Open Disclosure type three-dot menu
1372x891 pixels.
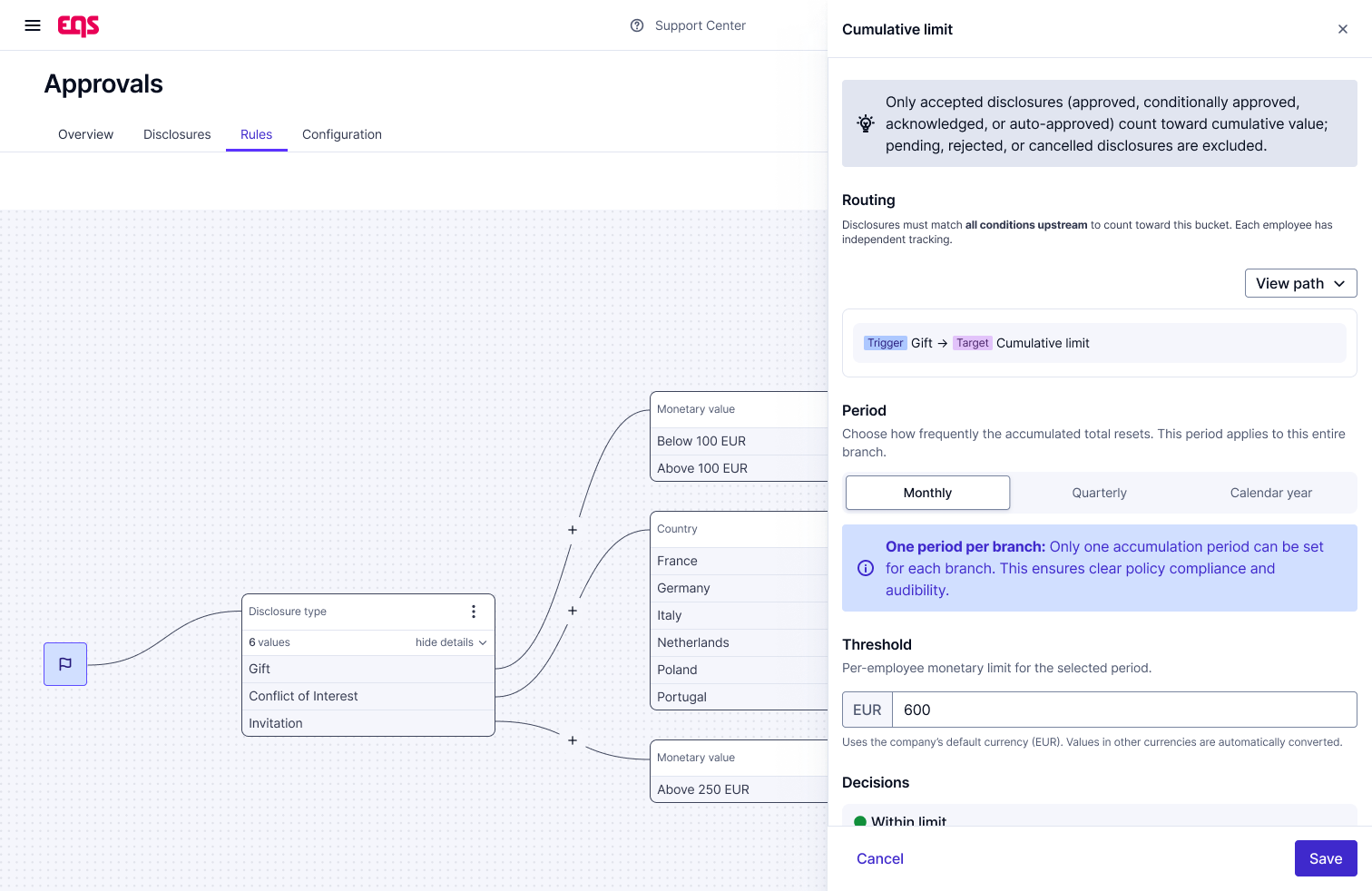(x=474, y=612)
